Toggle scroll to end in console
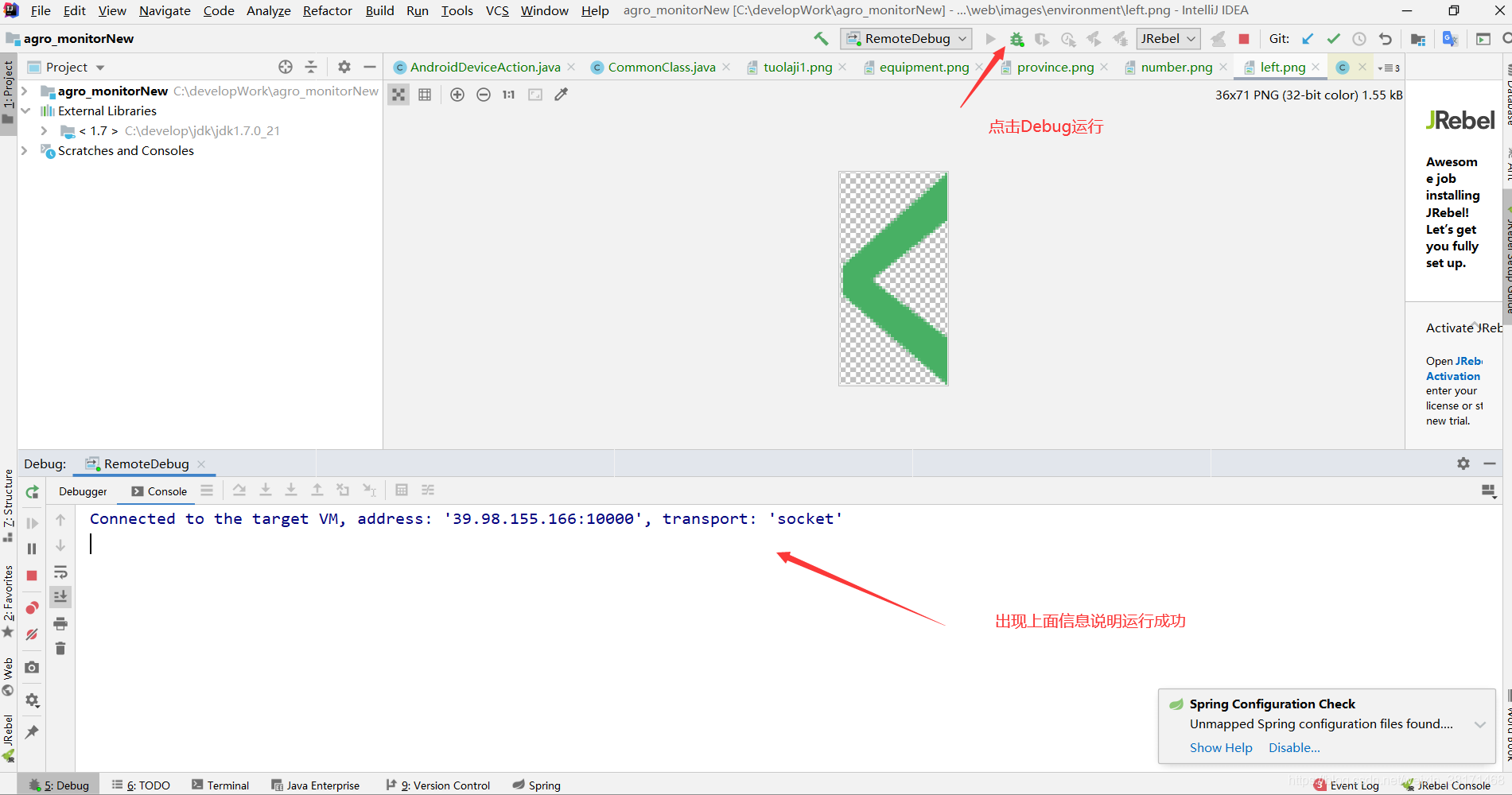Image resolution: width=1512 pixels, height=795 pixels. point(60,596)
